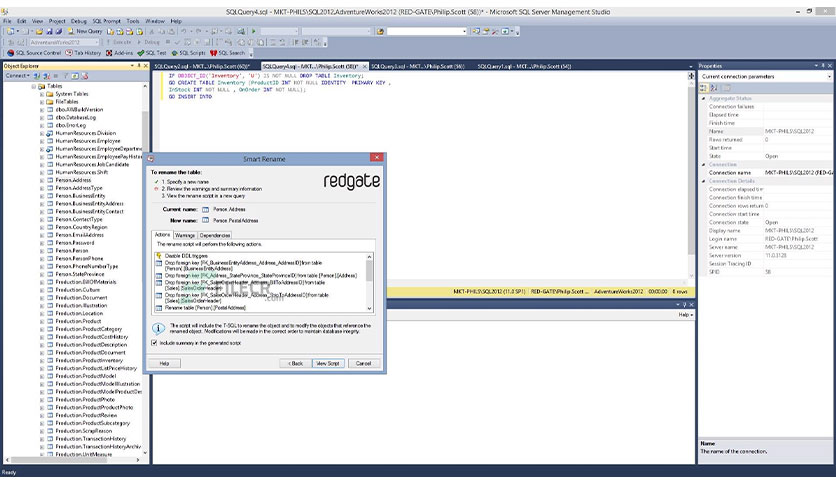
Task: Toggle Include summary in the generated script
Action: 154,343
